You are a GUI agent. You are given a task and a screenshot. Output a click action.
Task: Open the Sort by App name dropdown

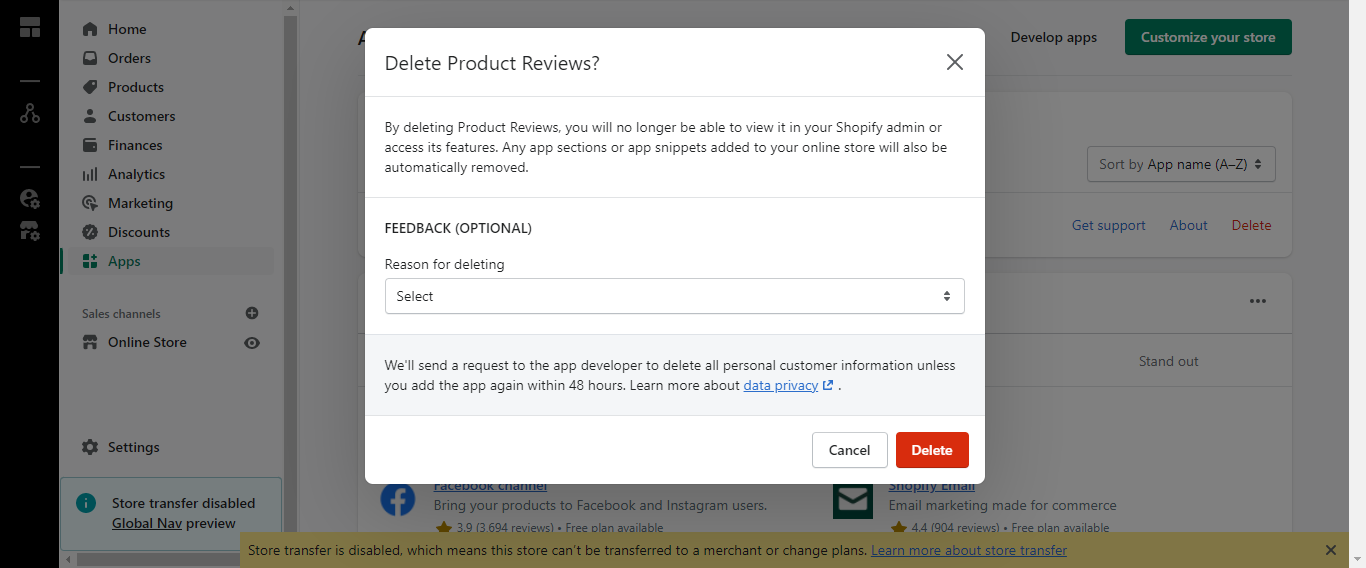pos(1181,164)
